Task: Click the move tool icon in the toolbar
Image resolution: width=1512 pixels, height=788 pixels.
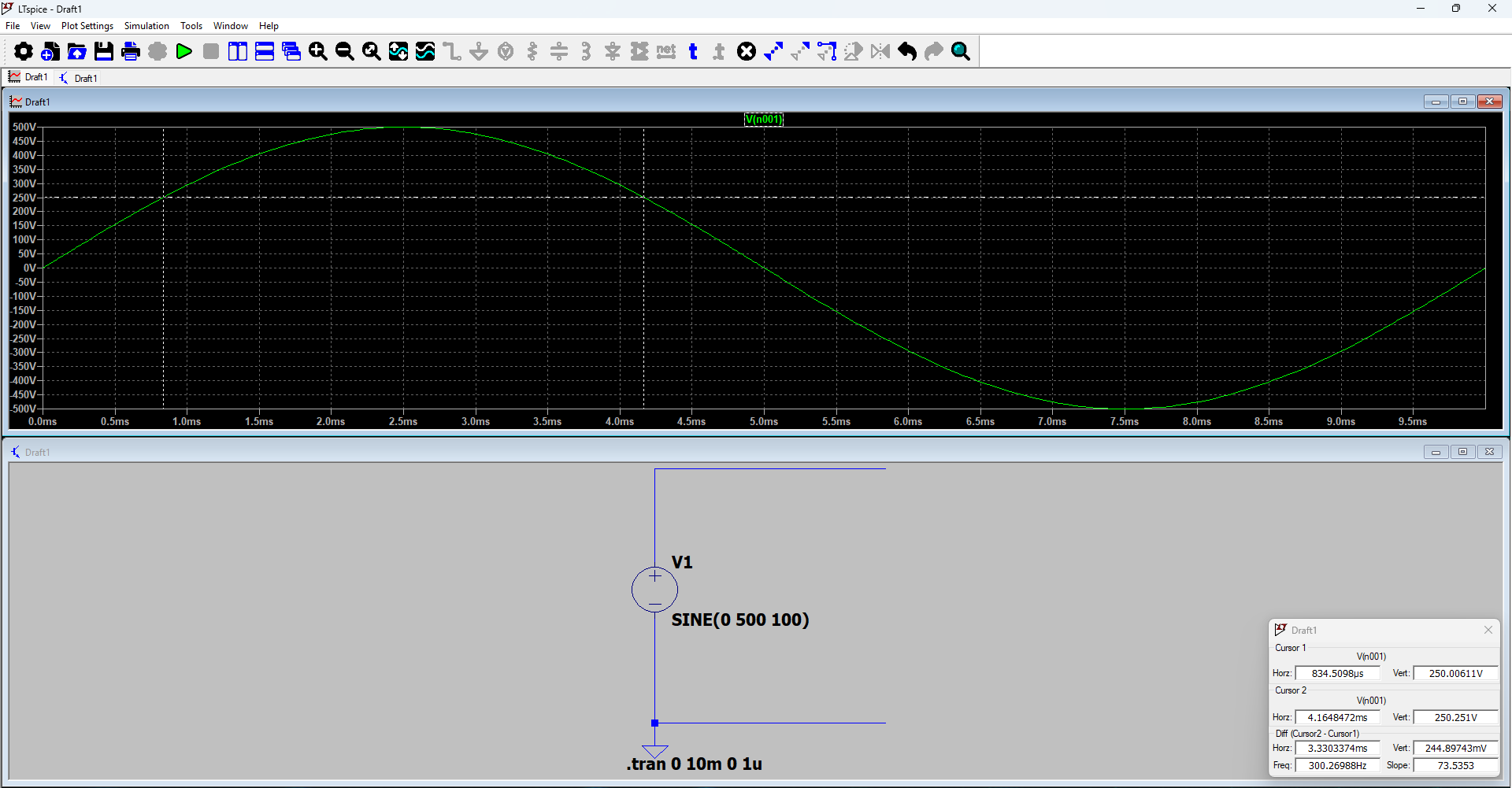Action: 800,52
